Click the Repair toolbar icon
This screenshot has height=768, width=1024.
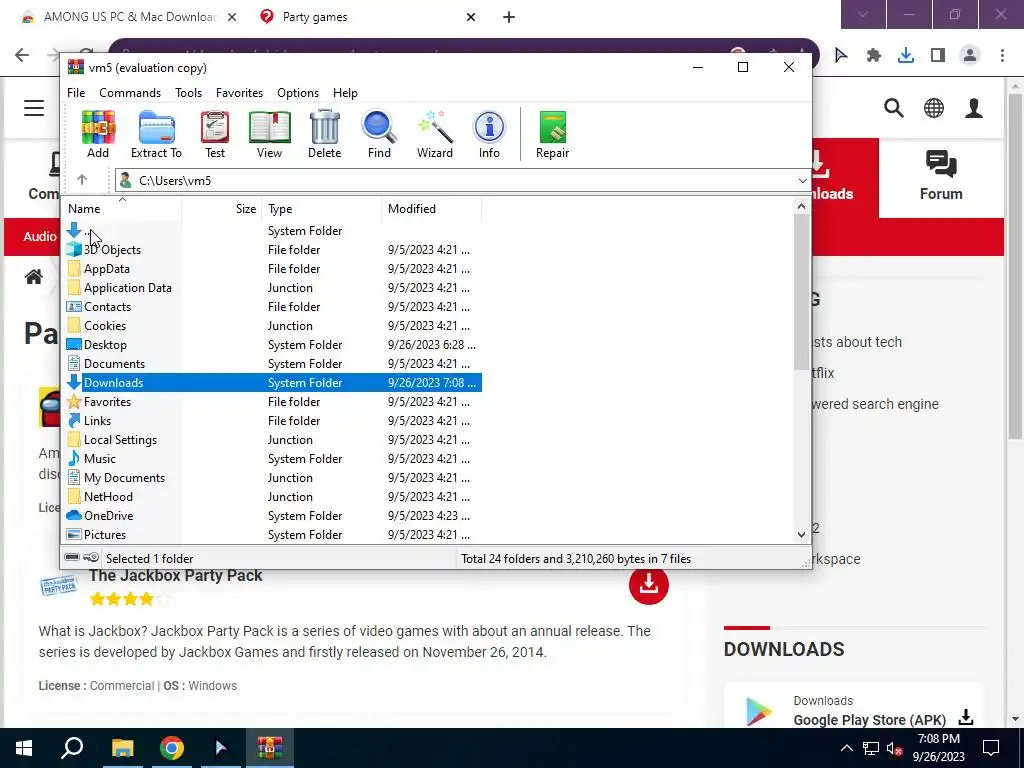coord(552,135)
